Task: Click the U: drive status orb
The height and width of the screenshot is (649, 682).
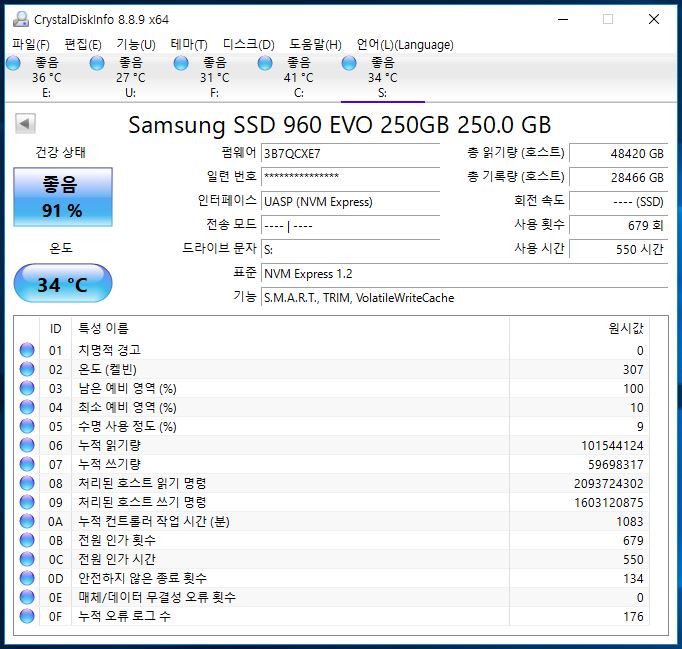Action: click(97, 64)
